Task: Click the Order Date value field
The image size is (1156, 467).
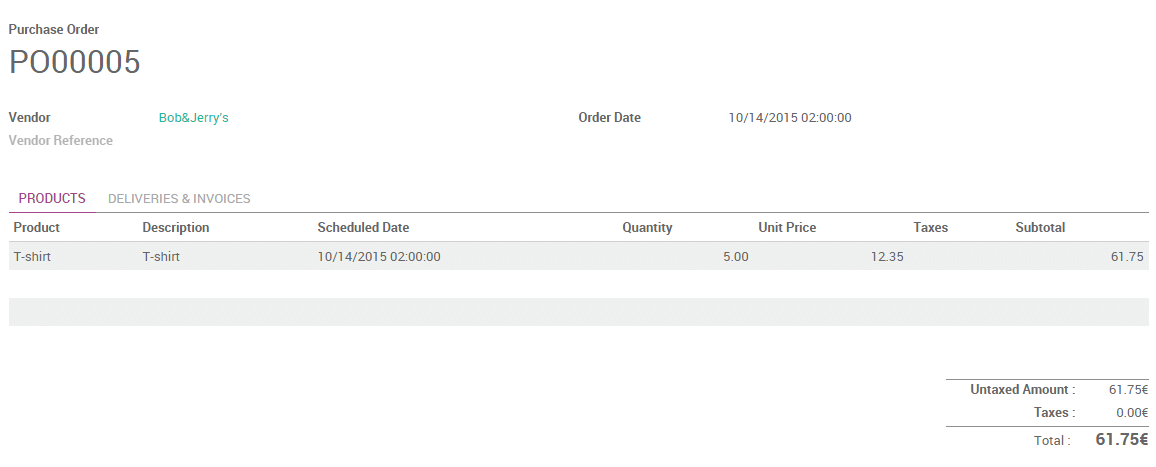Action: (x=790, y=118)
